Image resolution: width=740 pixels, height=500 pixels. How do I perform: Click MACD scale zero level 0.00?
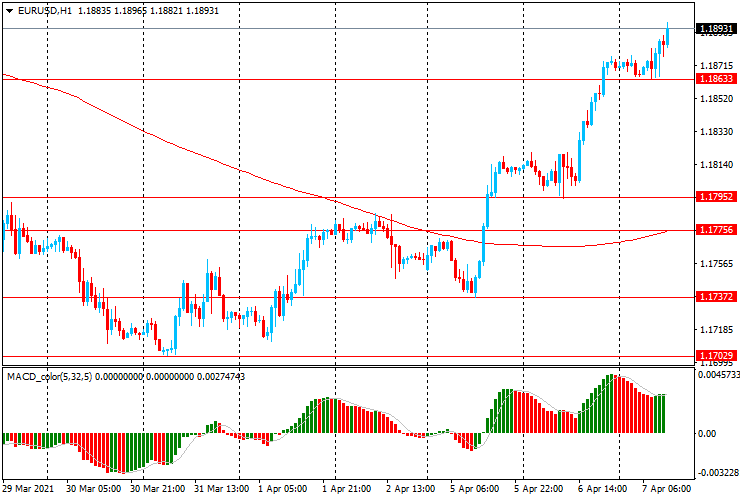coord(706,433)
